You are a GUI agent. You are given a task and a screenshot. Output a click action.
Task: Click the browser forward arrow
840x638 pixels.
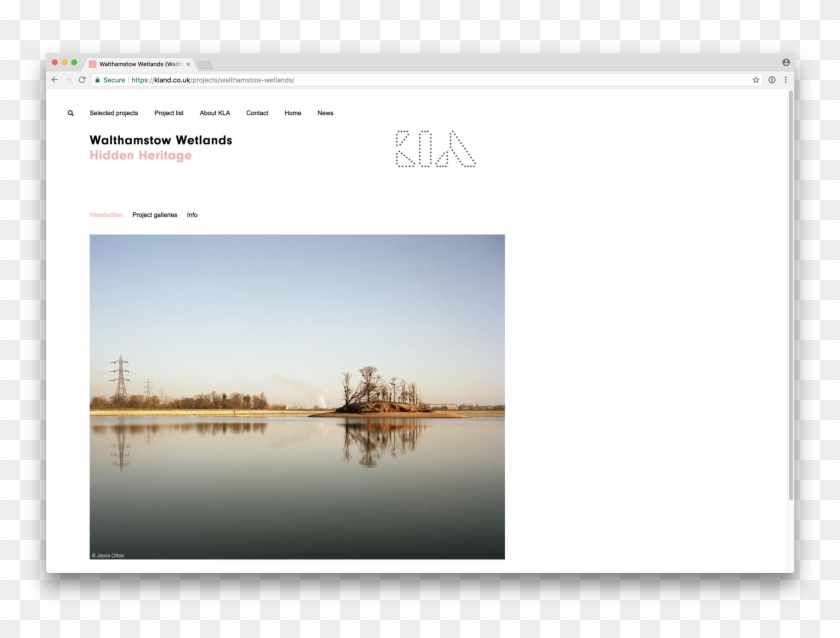click(68, 80)
